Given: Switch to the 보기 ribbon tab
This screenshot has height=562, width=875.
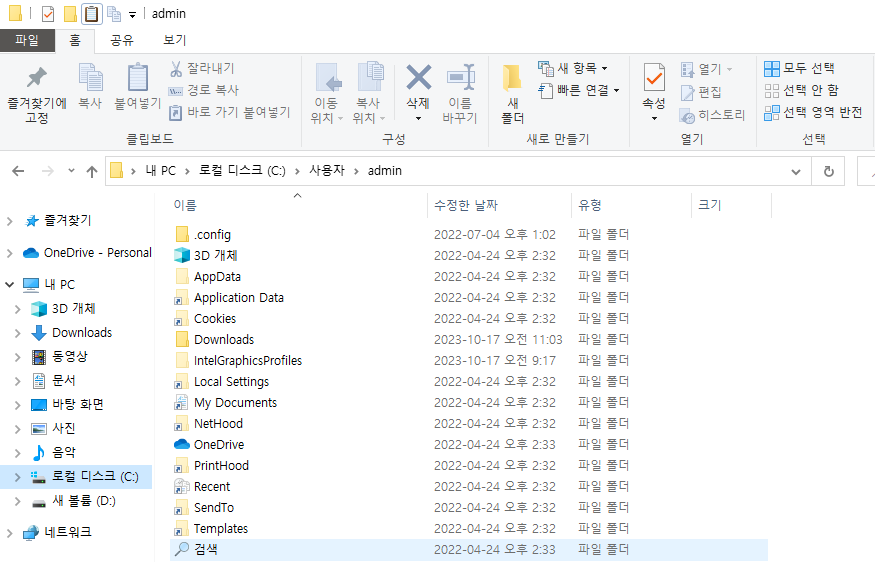Looking at the screenshot, I should [x=174, y=40].
